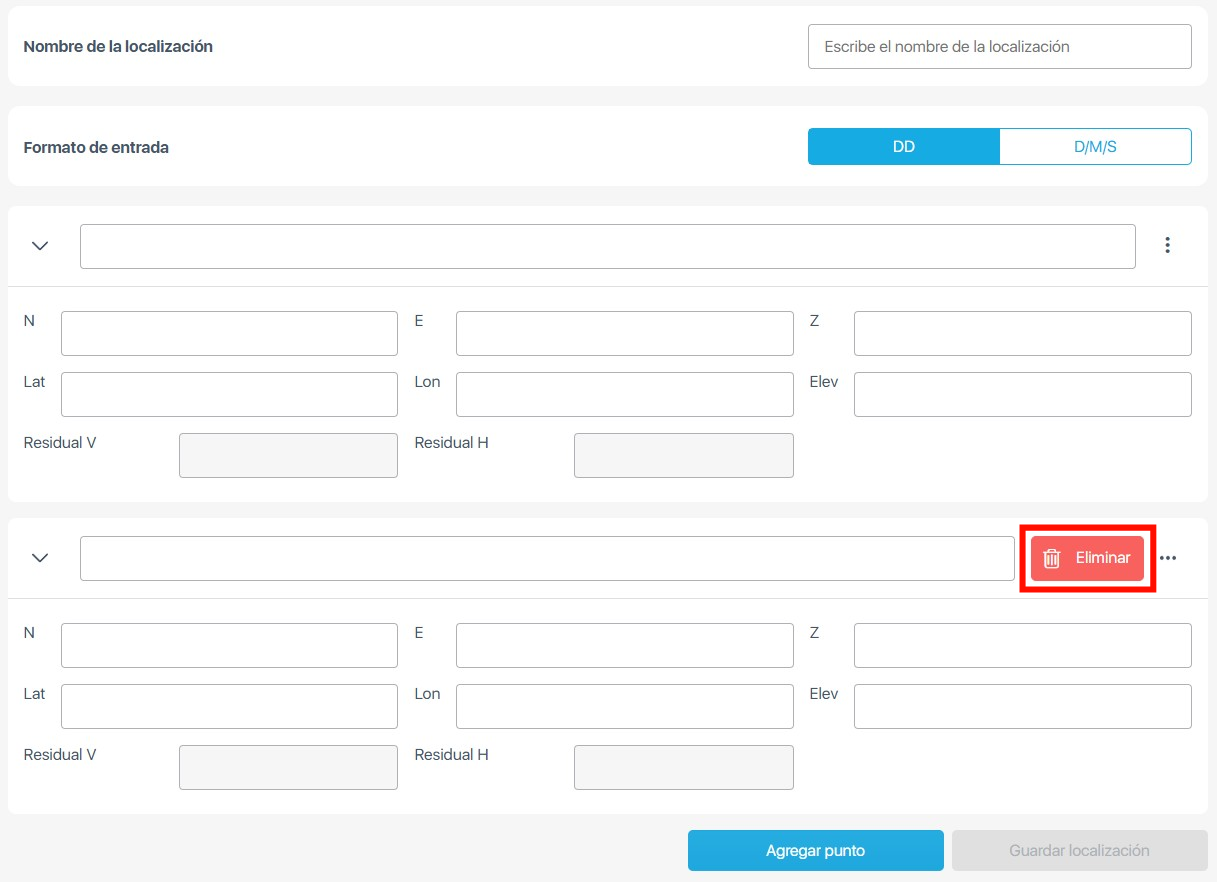Click the horizontal three-dot menu of second point
Screen dimensions: 1217x882
1167,558
